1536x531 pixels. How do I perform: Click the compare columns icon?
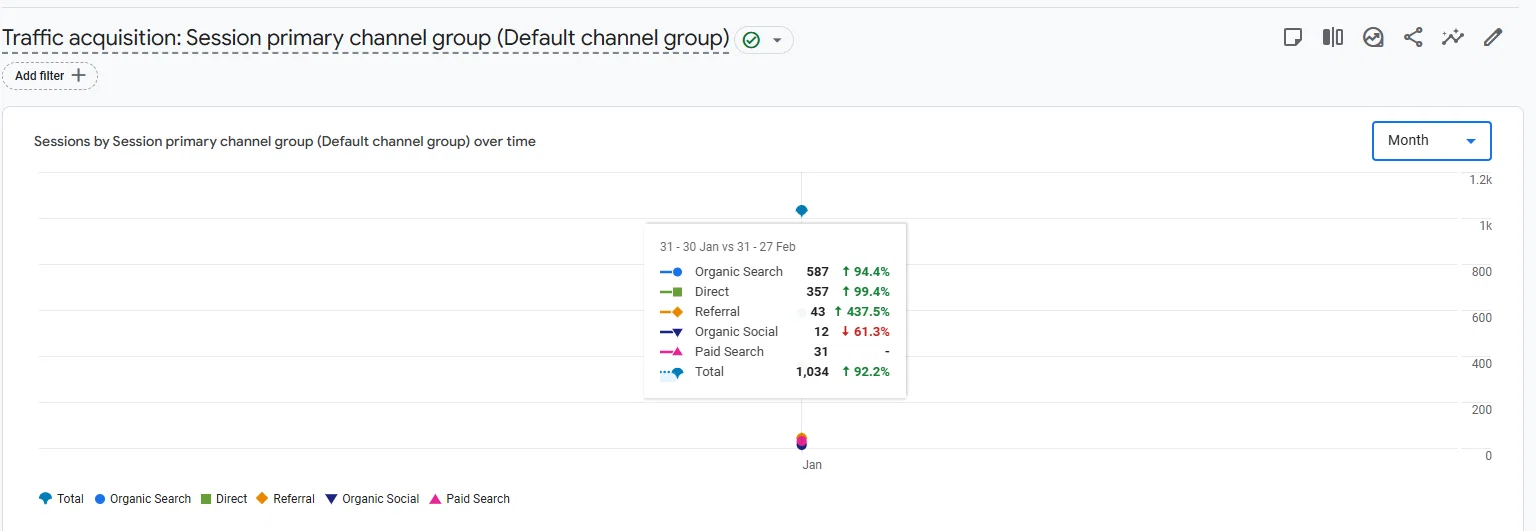[1332, 38]
